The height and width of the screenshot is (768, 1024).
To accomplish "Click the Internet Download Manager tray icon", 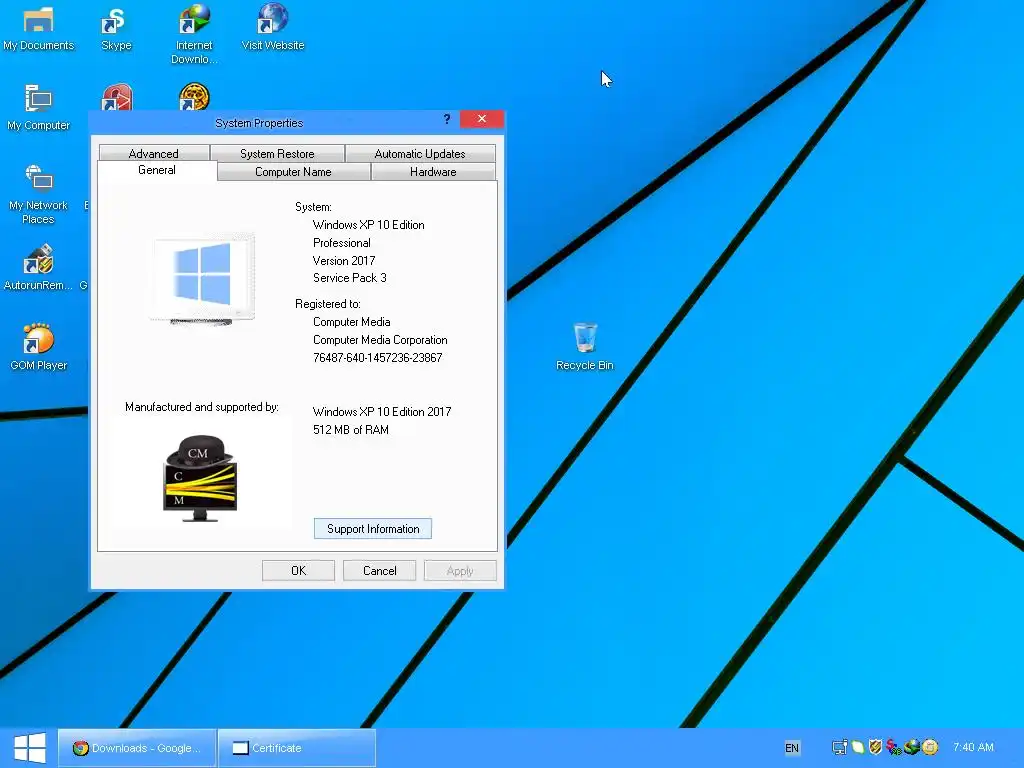I will pyautogui.click(x=912, y=747).
